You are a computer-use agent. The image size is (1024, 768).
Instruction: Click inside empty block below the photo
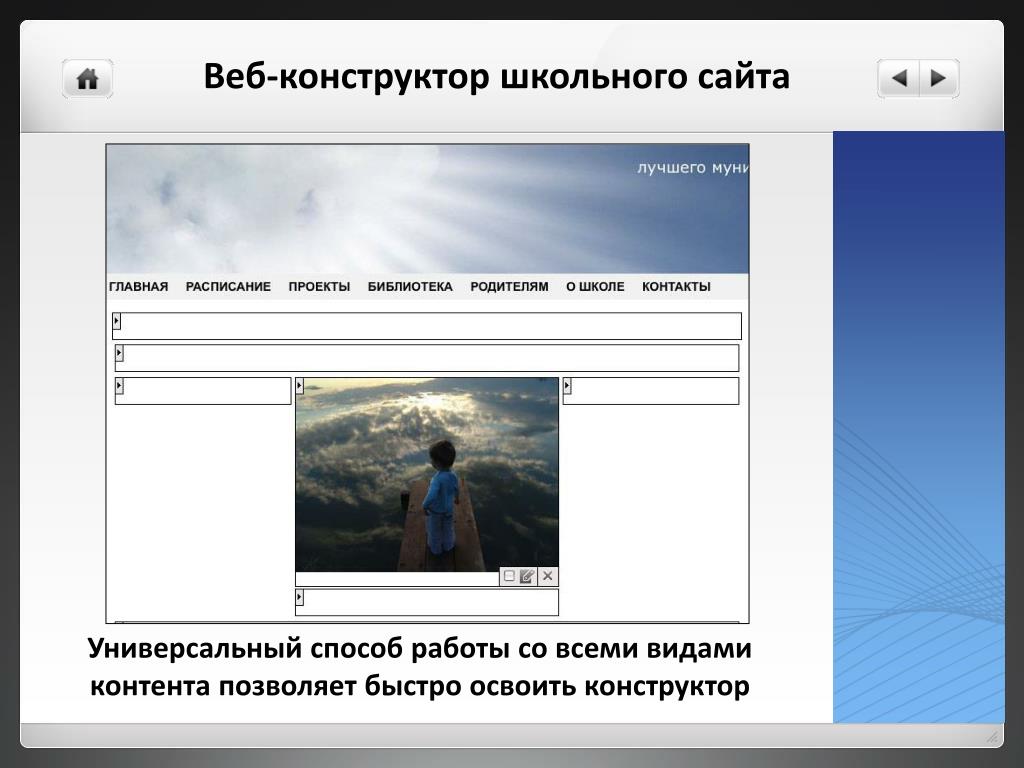coord(427,601)
